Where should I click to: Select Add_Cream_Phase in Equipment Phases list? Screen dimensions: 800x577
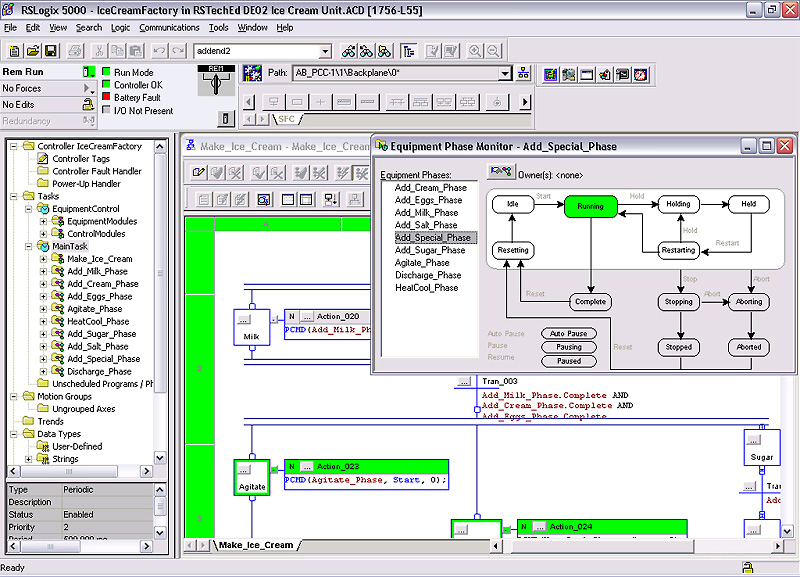point(431,188)
